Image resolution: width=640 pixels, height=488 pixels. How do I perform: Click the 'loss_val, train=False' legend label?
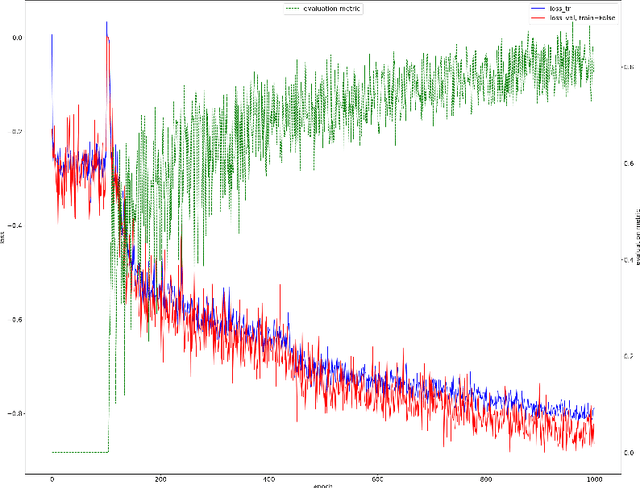pyautogui.click(x=582, y=18)
